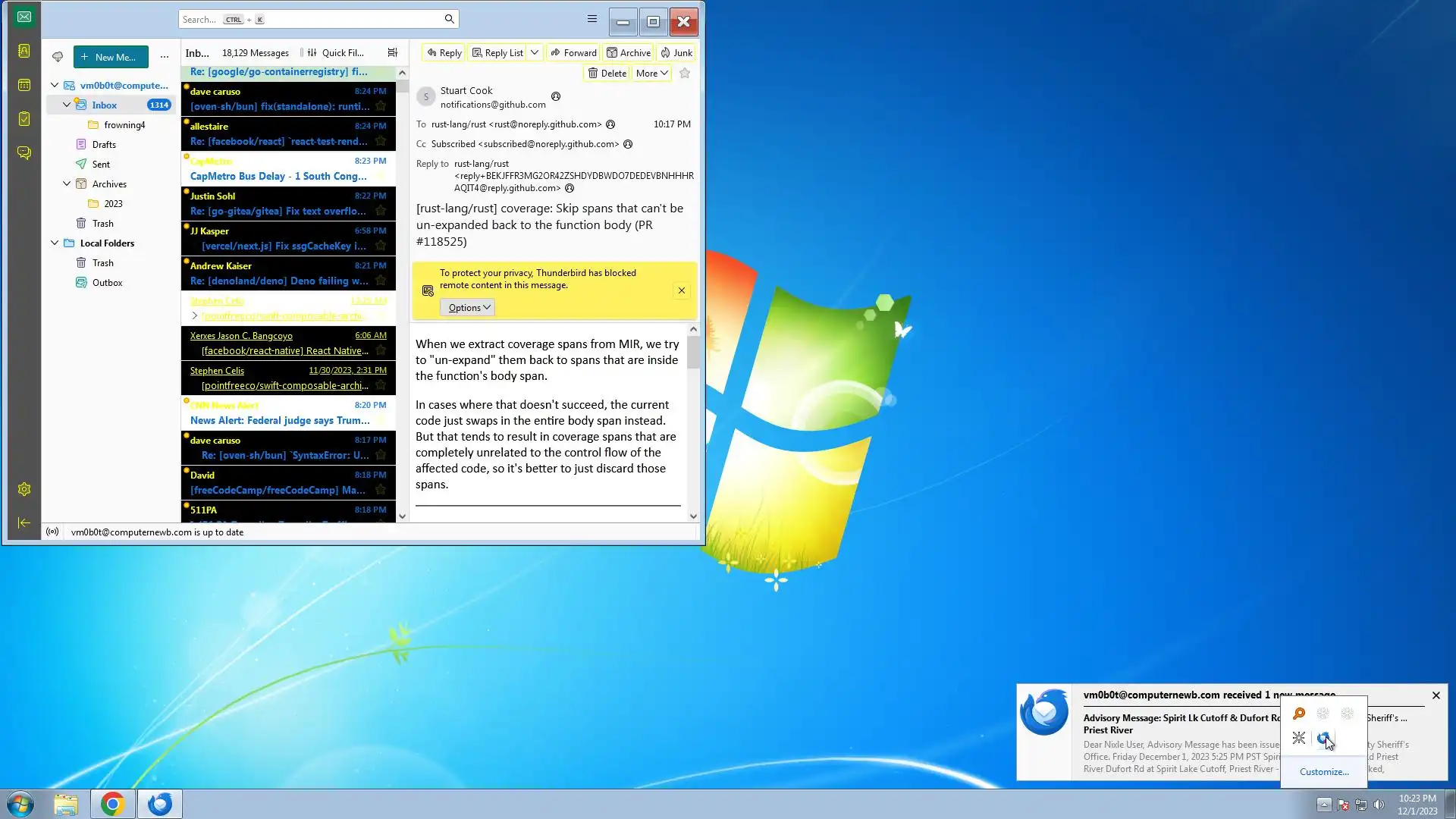Open Thunderbird hamburger app menu
1456x819 pixels.
(x=591, y=20)
